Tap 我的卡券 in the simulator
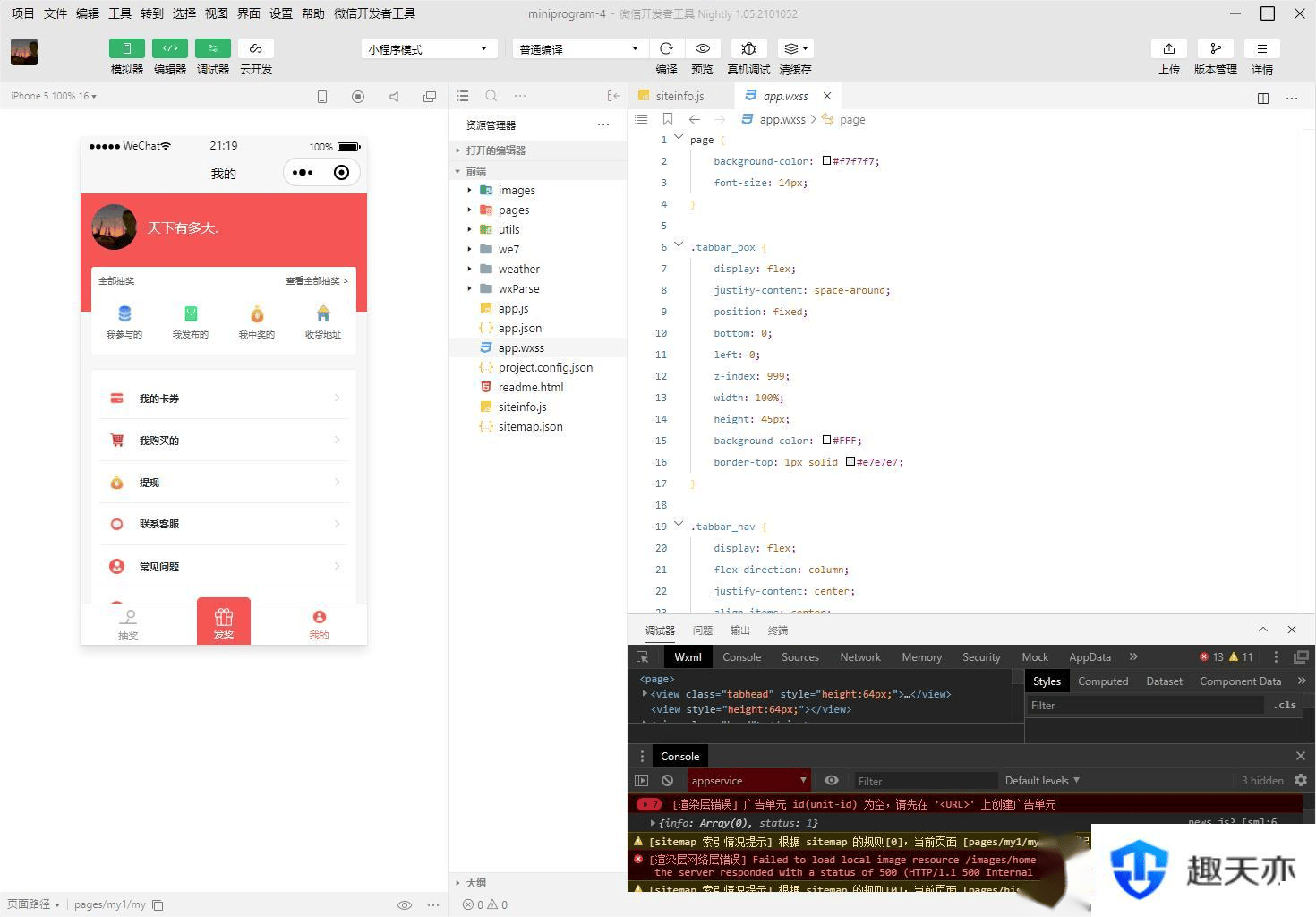The width and height of the screenshot is (1316, 917). coord(224,399)
